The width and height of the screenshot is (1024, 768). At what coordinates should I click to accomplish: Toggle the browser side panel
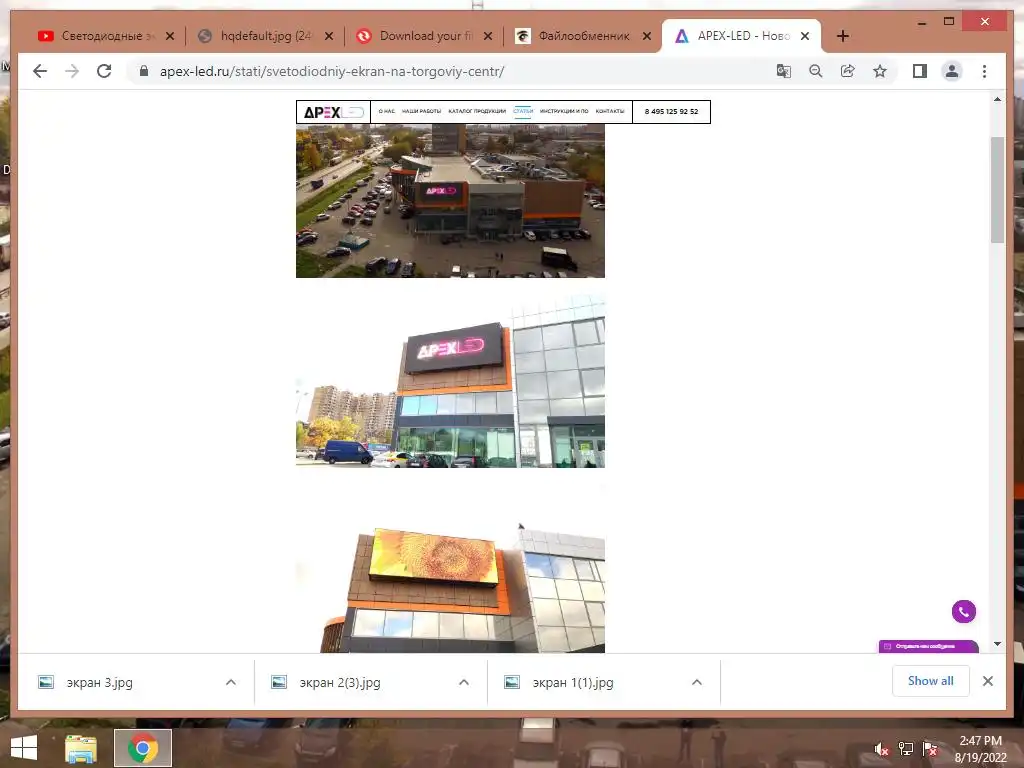(920, 71)
